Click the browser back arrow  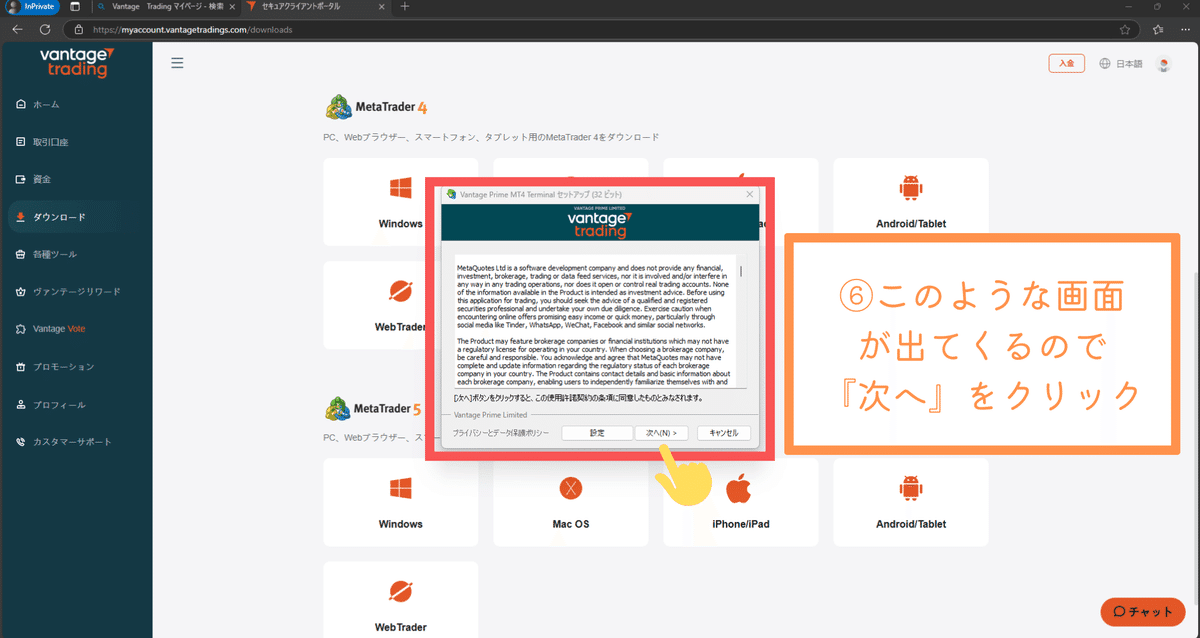(x=17, y=29)
